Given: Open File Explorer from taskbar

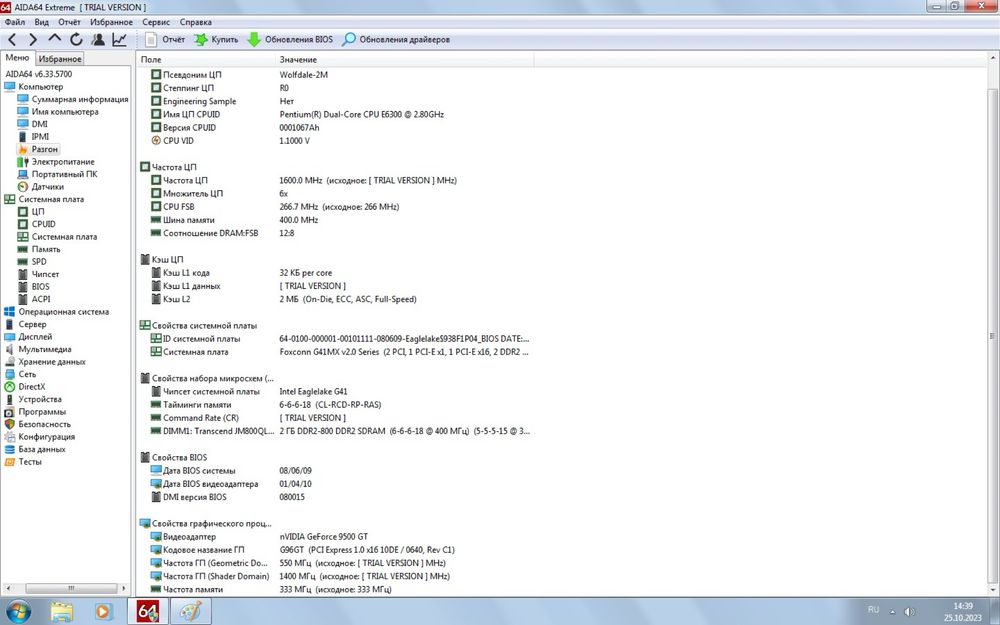Looking at the screenshot, I should pyautogui.click(x=62, y=611).
